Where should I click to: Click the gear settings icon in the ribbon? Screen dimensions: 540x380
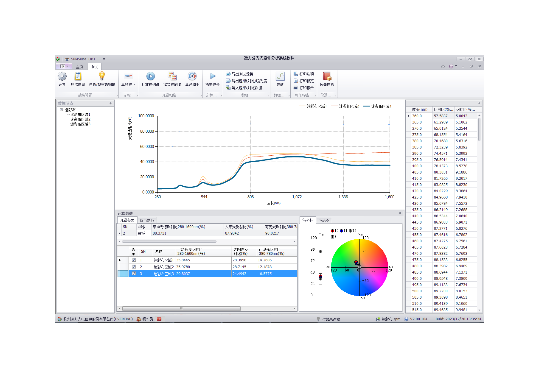tap(62, 77)
